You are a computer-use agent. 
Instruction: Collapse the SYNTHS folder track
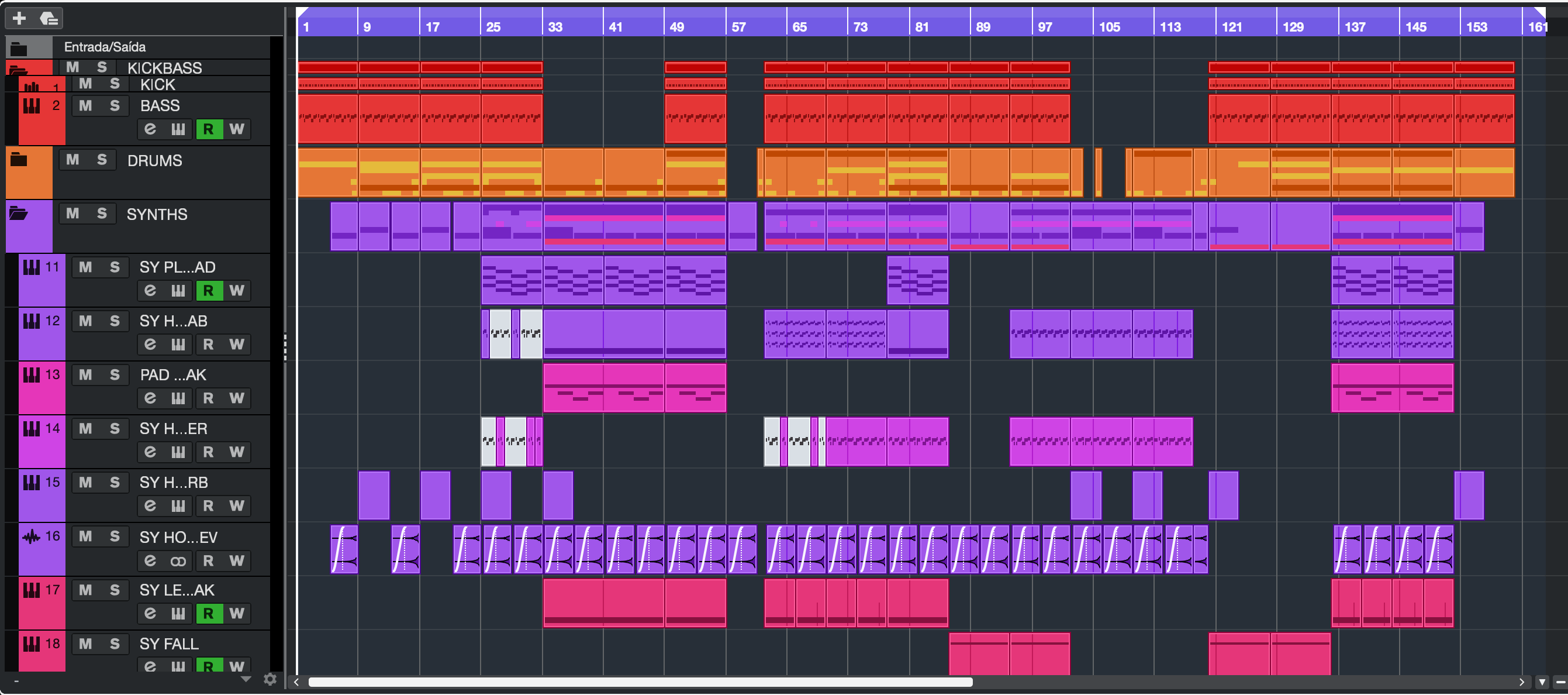(x=18, y=213)
